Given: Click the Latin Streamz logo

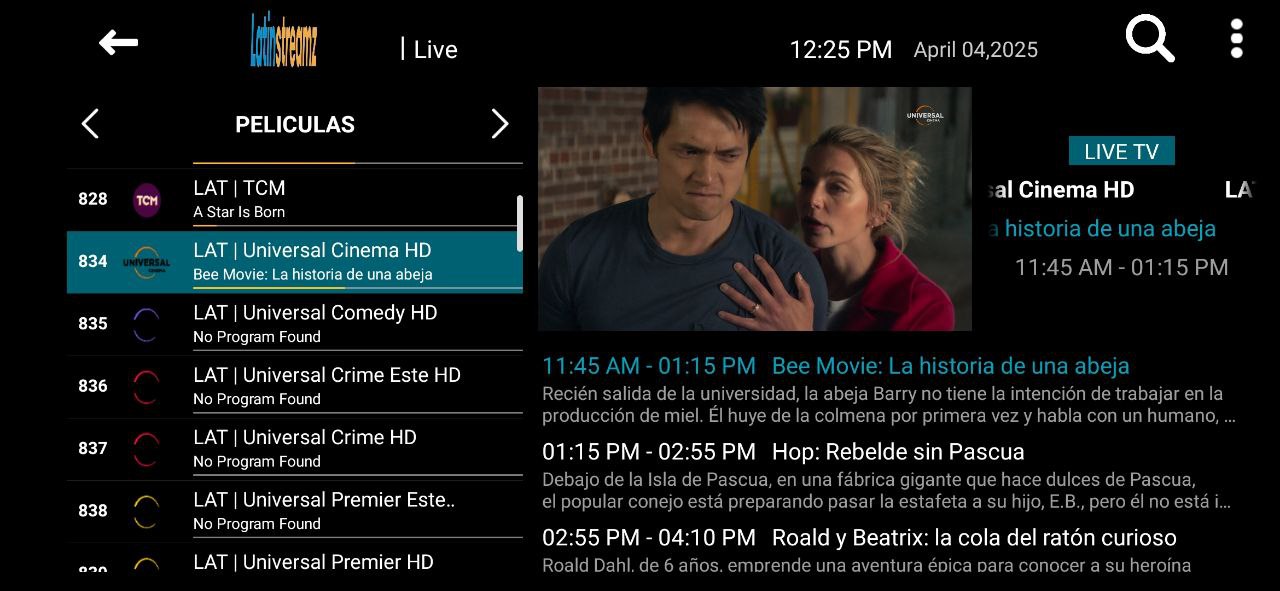Looking at the screenshot, I should point(283,40).
